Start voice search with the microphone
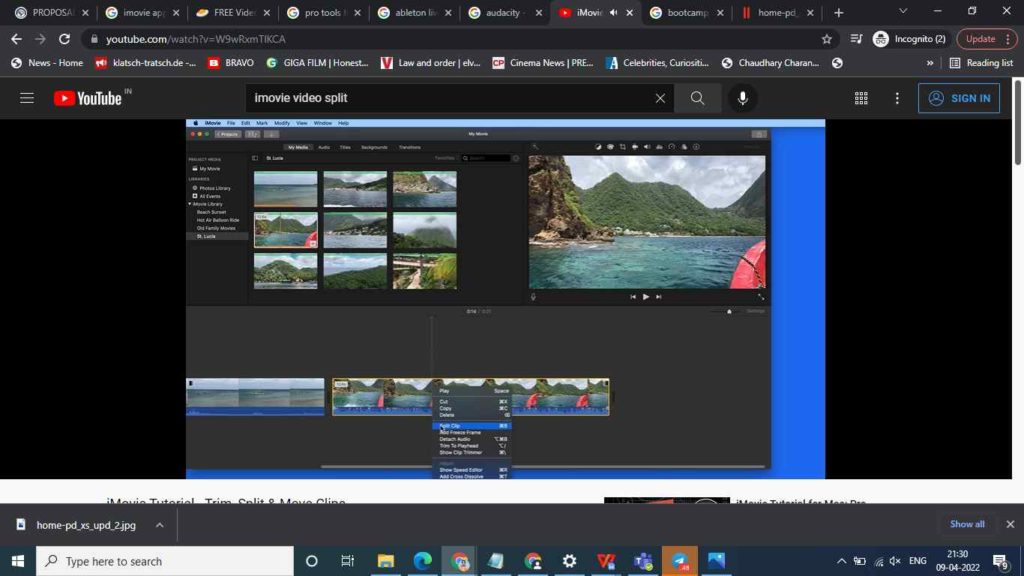 [743, 98]
